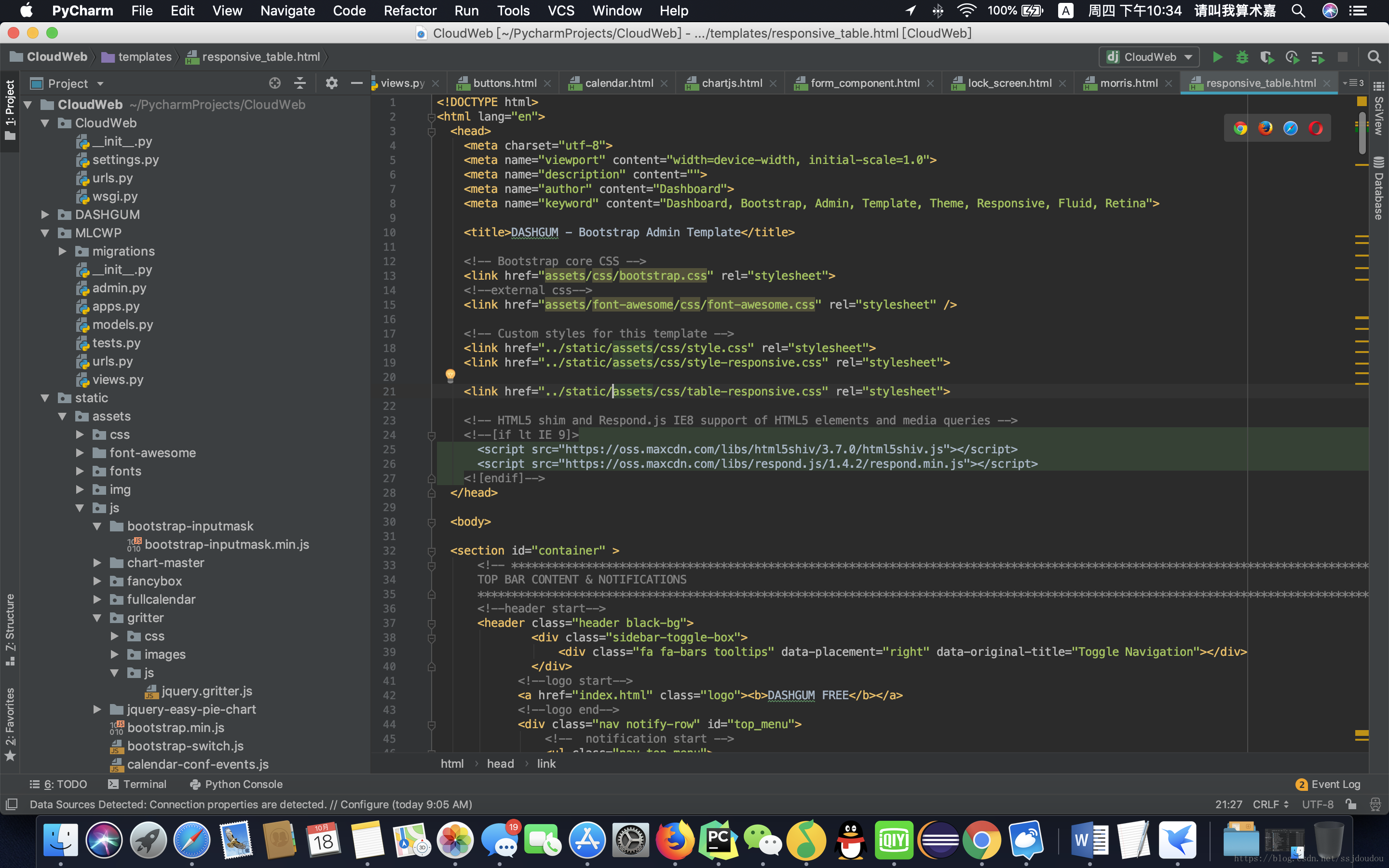Collapse the gritter folder
The image size is (1389, 868).
click(x=97, y=618)
